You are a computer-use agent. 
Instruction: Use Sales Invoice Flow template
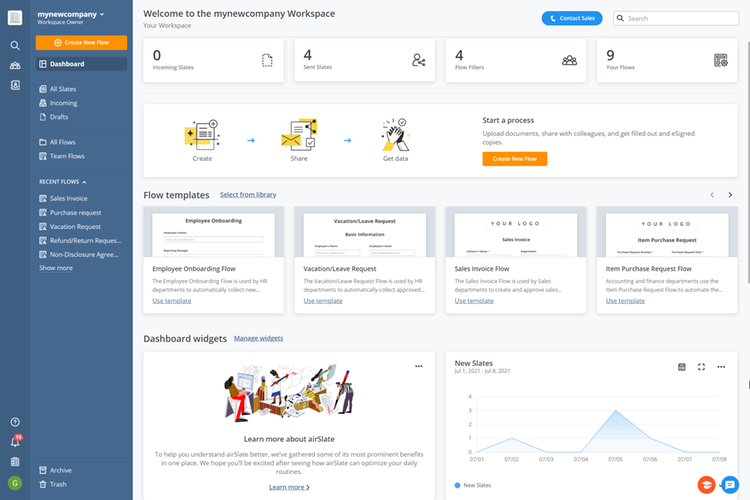tap(474, 301)
